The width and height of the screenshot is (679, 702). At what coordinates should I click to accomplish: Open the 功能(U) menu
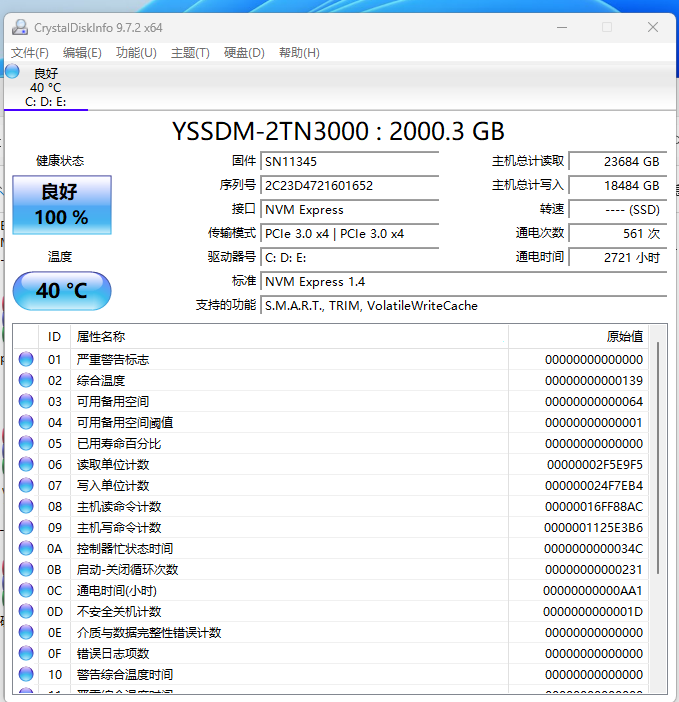pyautogui.click(x=136, y=53)
